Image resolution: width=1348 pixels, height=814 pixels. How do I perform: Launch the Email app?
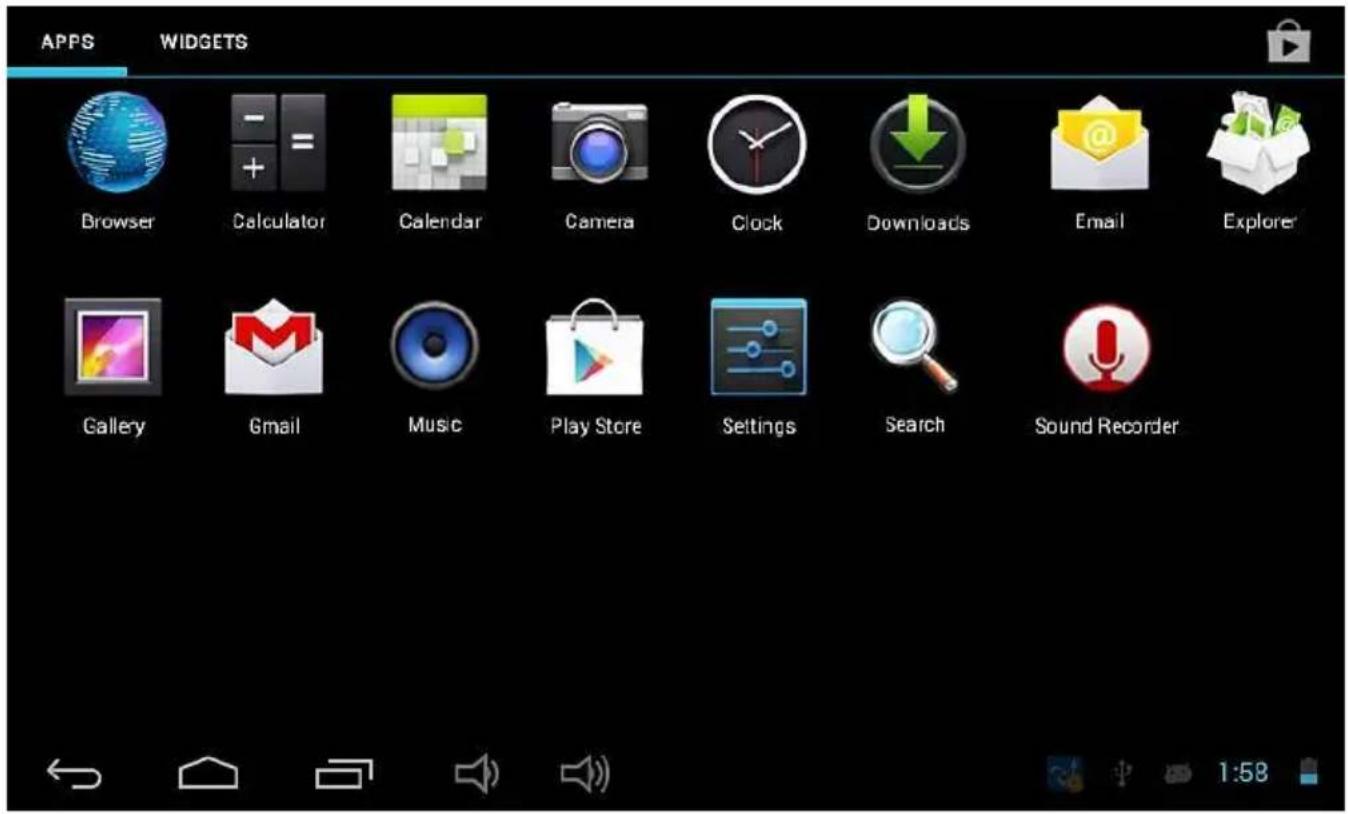[x=1099, y=143]
